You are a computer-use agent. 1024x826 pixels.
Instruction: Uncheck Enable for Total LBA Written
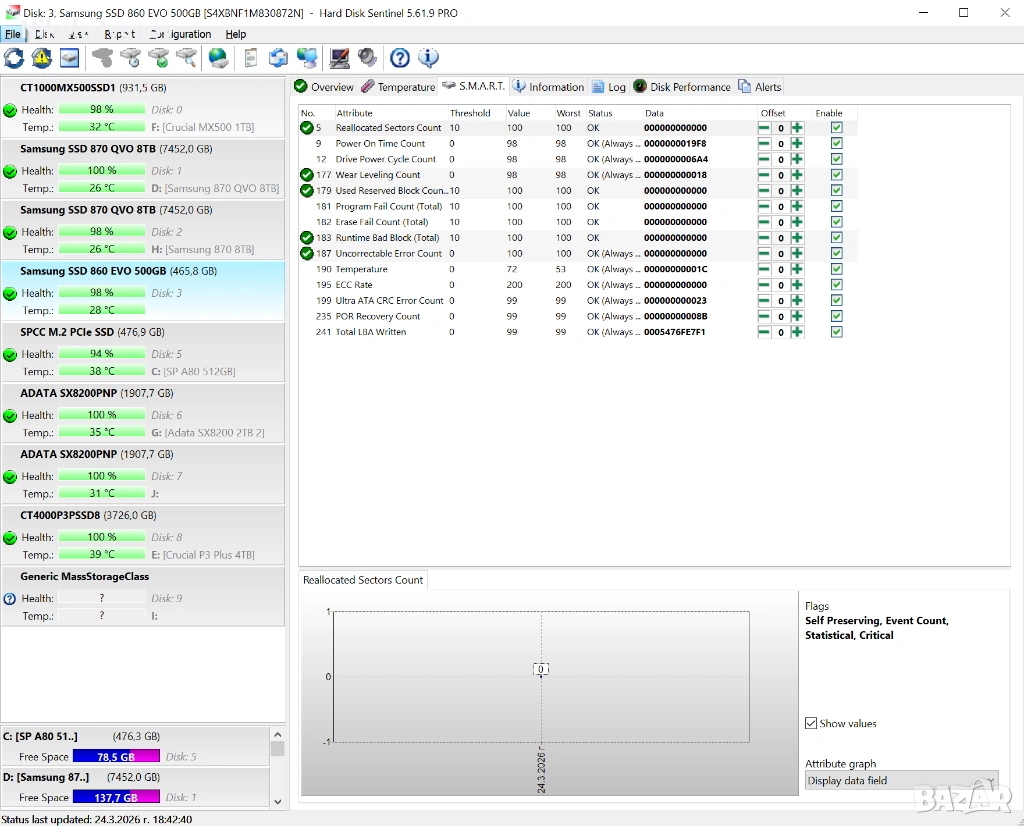[x=836, y=332]
